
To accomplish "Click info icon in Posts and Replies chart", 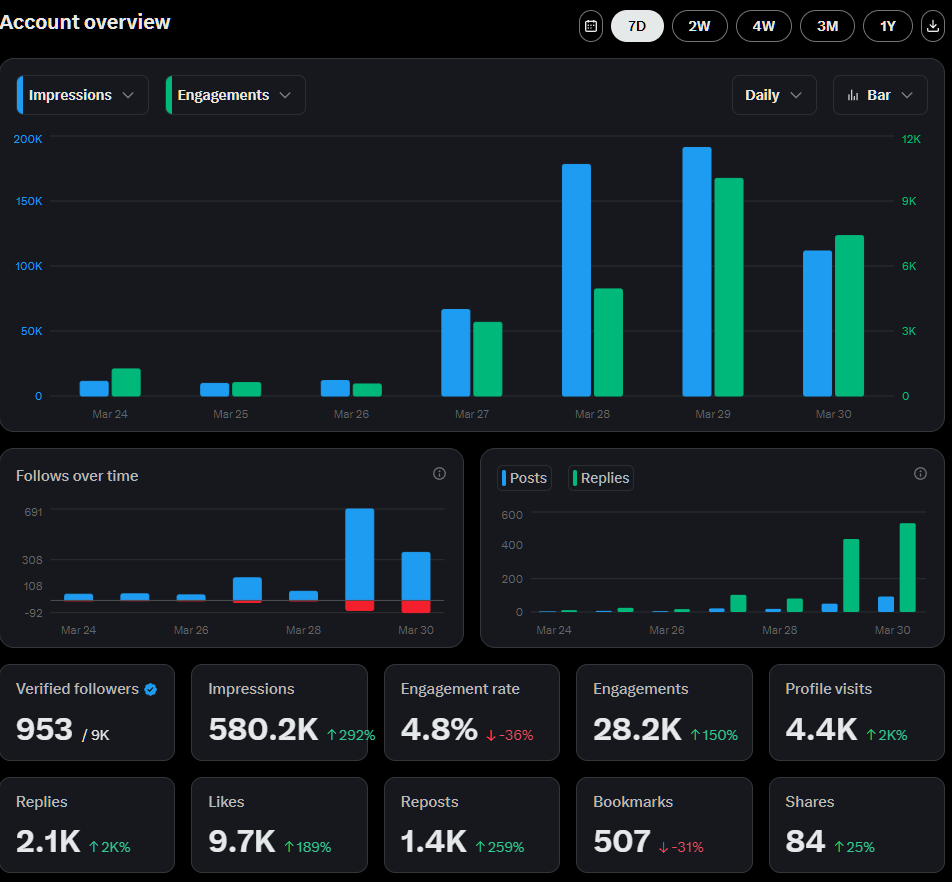I will point(920,473).
